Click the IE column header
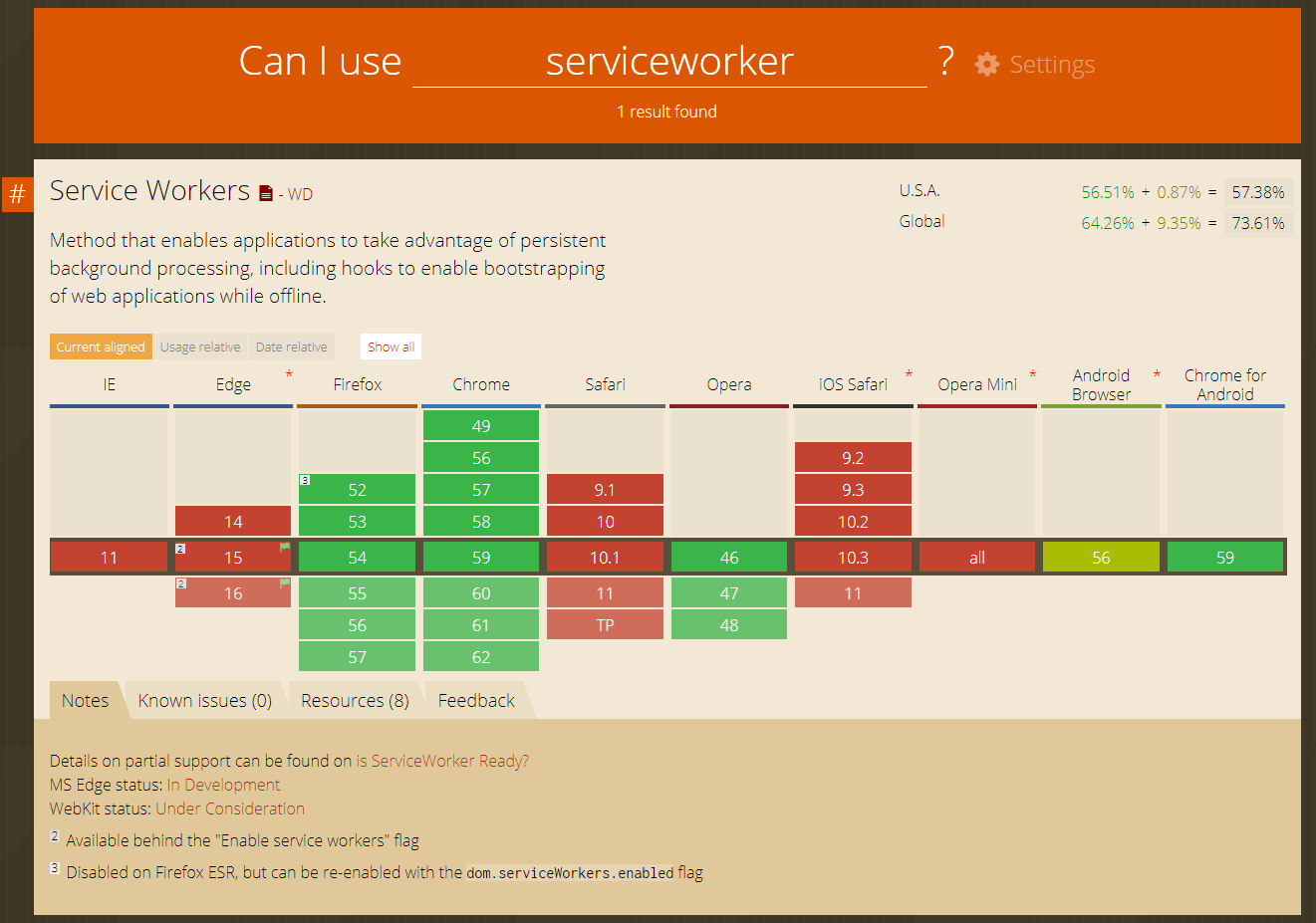Screen dimensions: 1316x923 tap(110, 384)
